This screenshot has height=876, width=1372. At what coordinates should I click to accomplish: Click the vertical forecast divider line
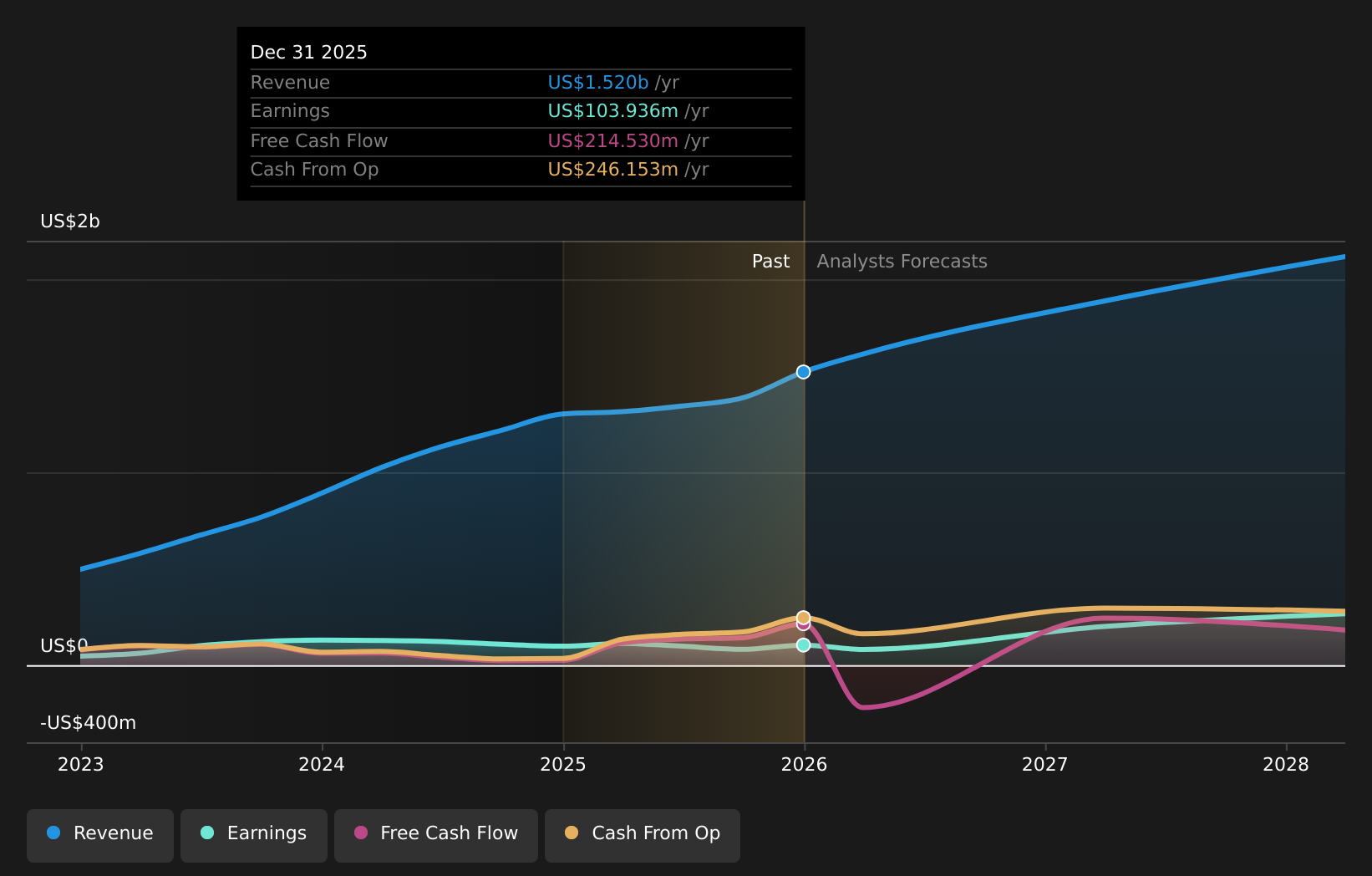pyautogui.click(x=803, y=502)
